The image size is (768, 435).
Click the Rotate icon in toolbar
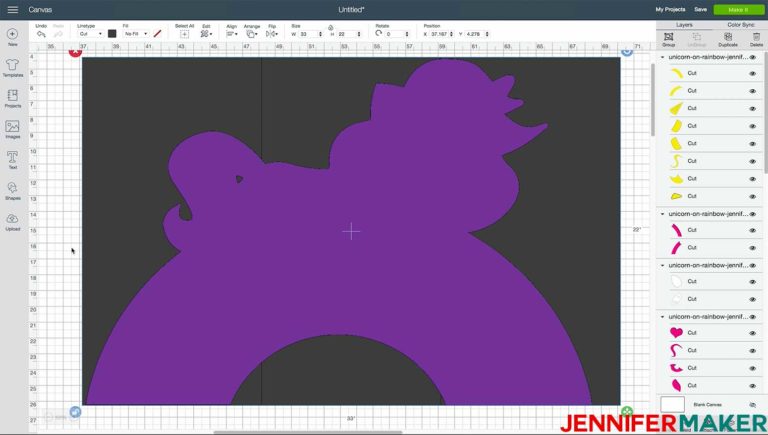[x=378, y=33]
